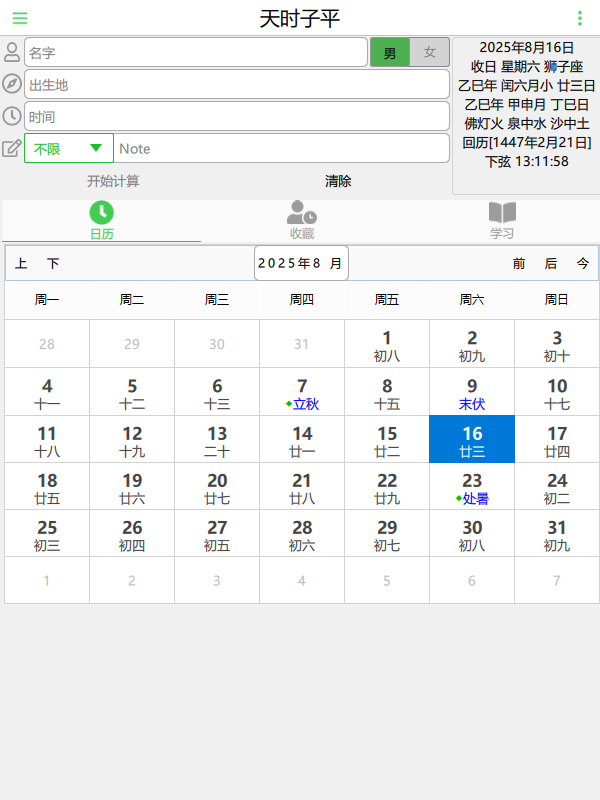
Task: Open the green hamburger menu
Action: click(x=20, y=18)
